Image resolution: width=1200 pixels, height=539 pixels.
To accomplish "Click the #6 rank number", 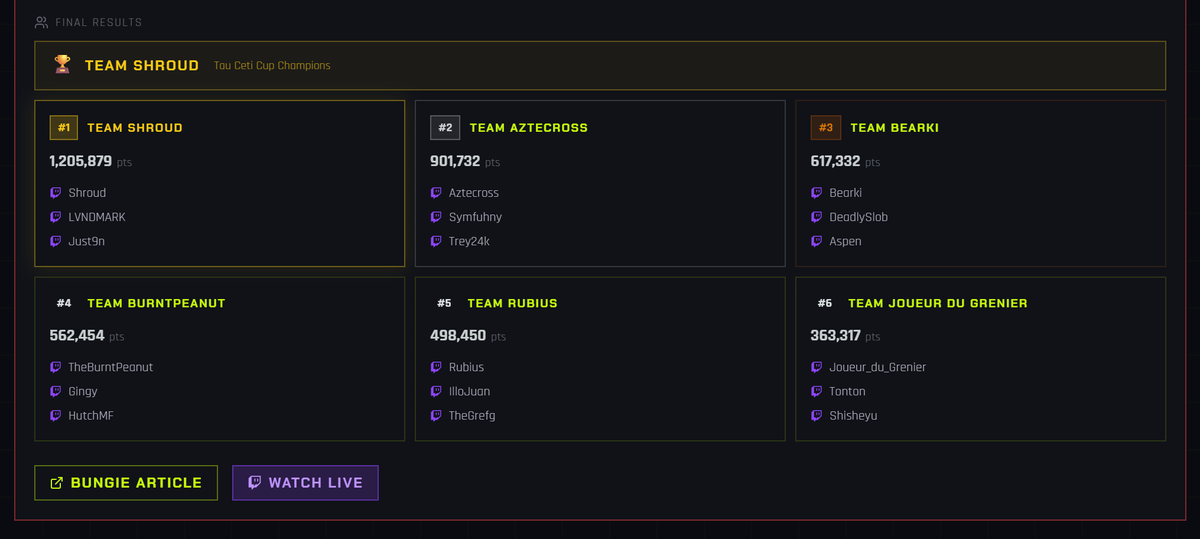I will (x=825, y=303).
